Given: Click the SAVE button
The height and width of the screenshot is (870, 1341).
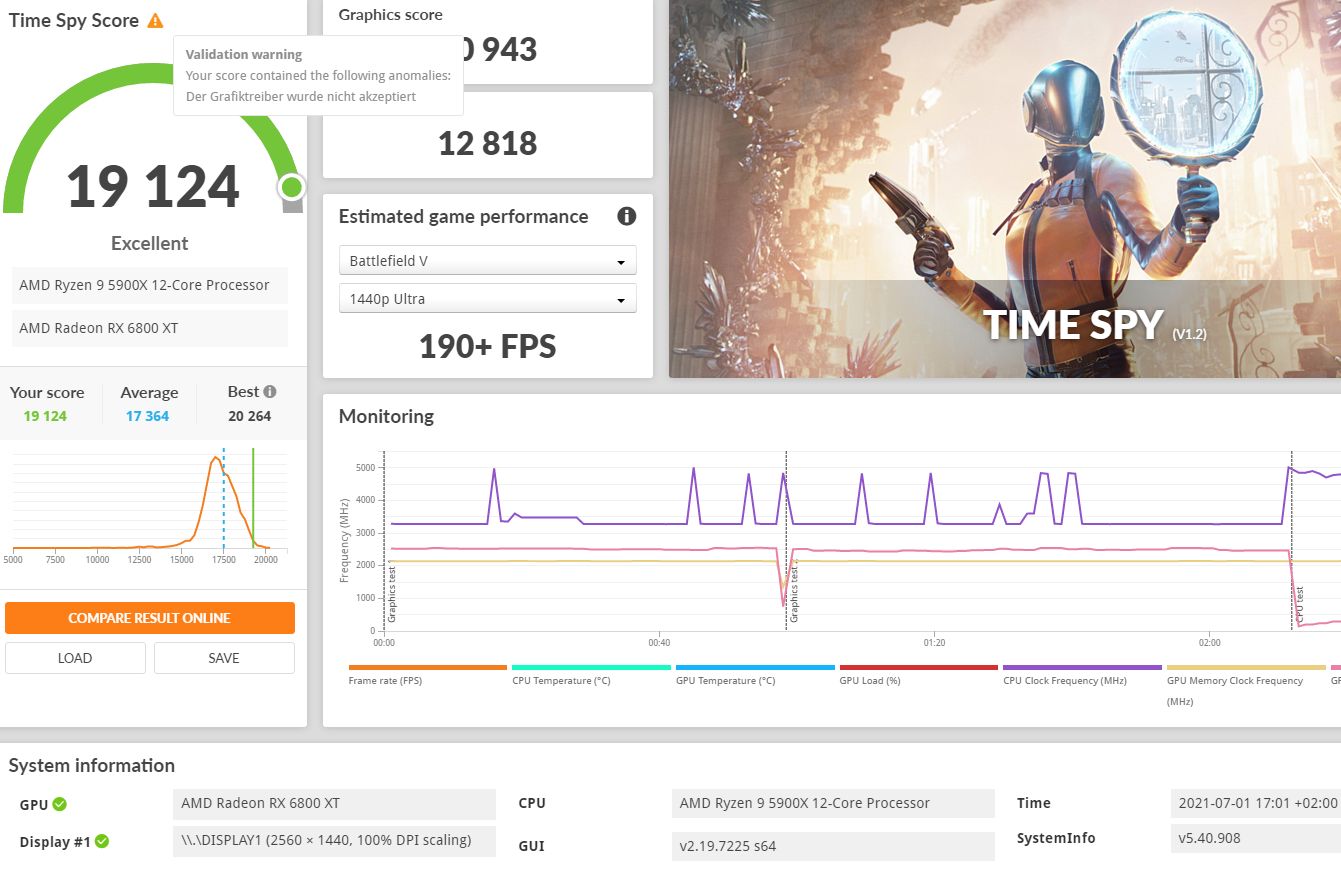Looking at the screenshot, I should click(224, 658).
